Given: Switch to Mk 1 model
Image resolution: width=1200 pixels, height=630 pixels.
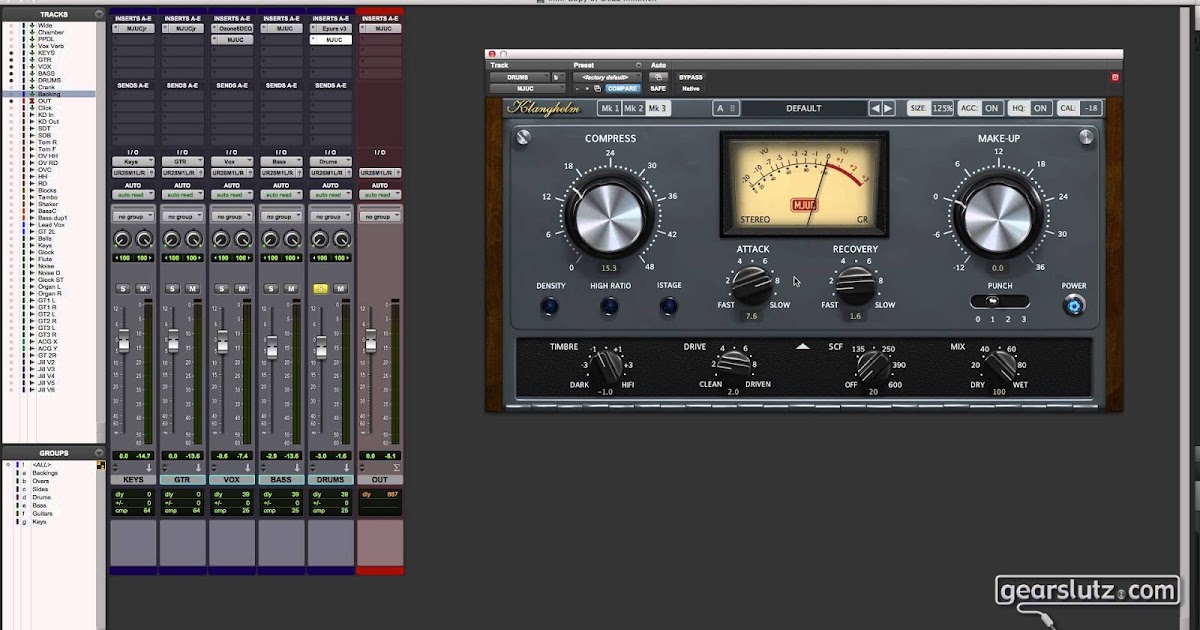Looking at the screenshot, I should [x=609, y=108].
